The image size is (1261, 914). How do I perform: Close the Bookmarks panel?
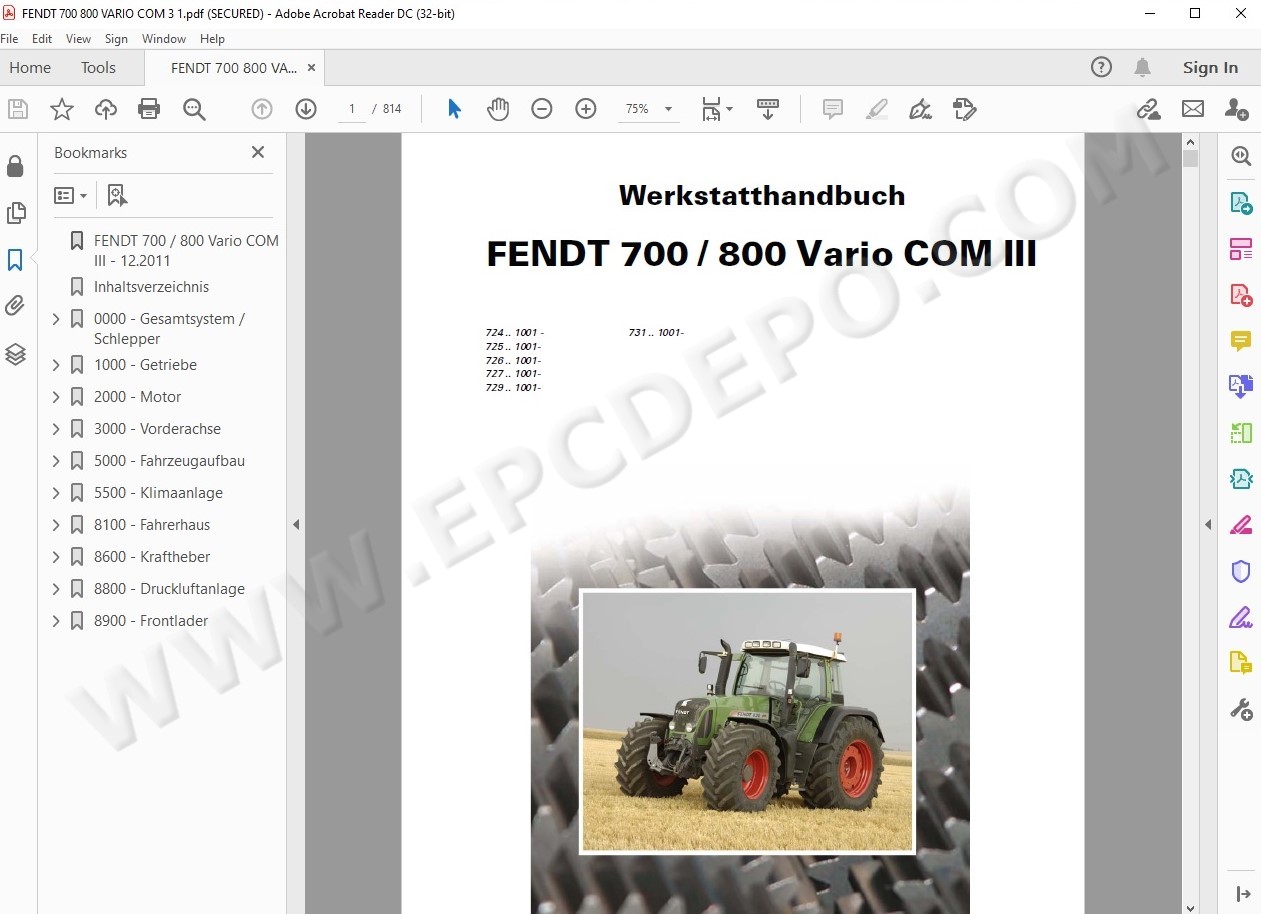258,152
